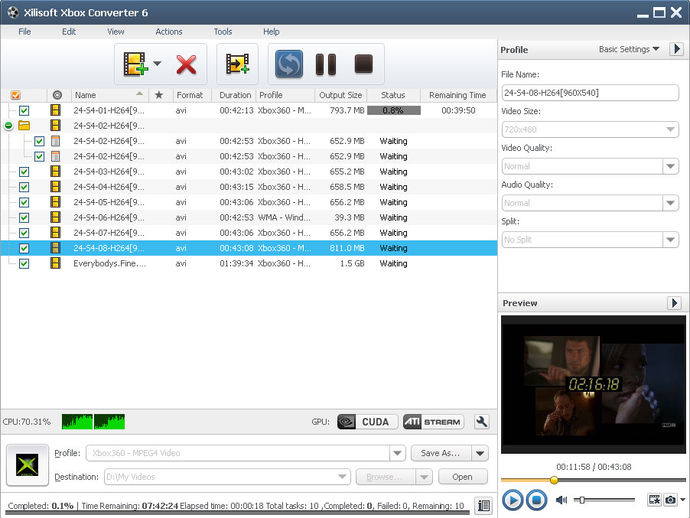Viewport: 690px width, 518px height.
Task: Open the Tools menu
Action: [223, 32]
